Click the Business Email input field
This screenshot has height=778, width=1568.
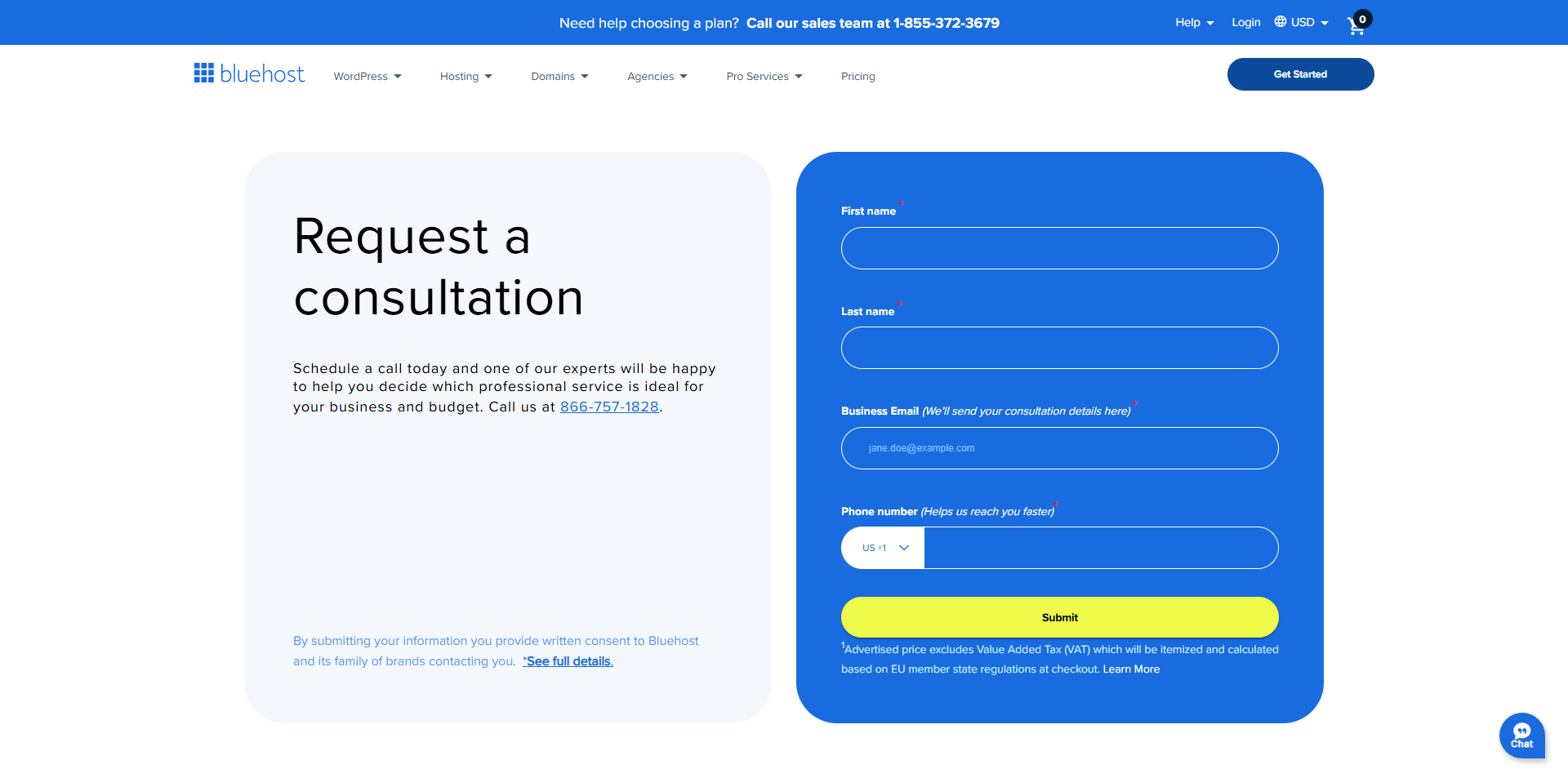(1059, 447)
